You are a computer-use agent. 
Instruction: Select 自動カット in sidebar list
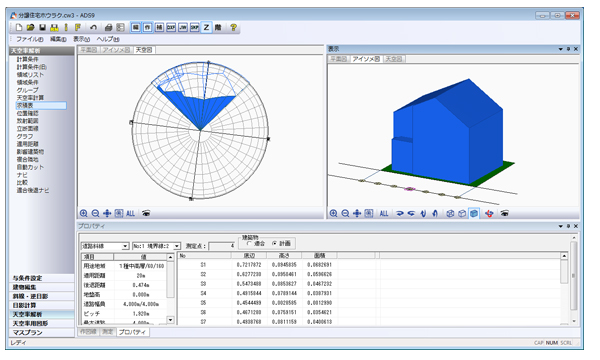(30, 167)
